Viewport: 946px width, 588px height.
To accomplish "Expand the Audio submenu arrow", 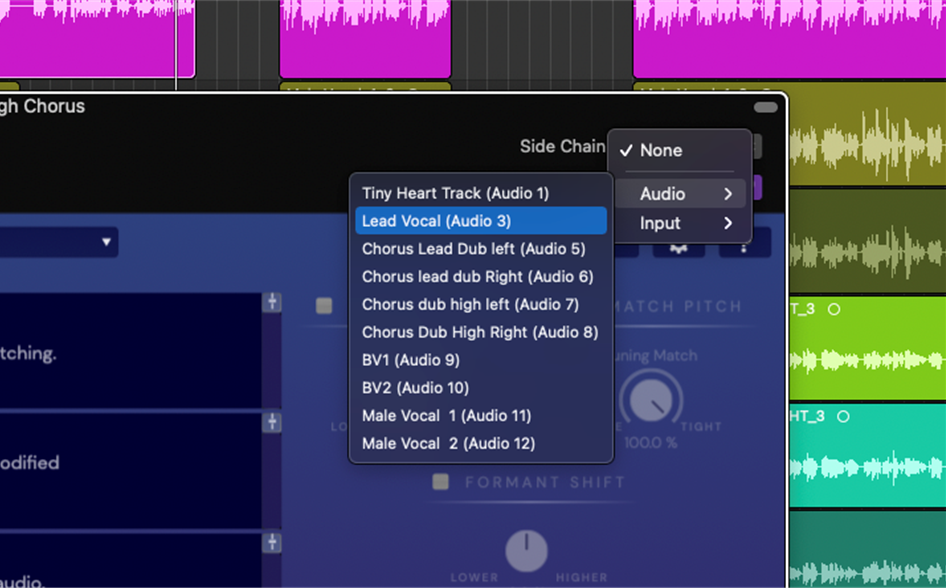I will coord(728,194).
